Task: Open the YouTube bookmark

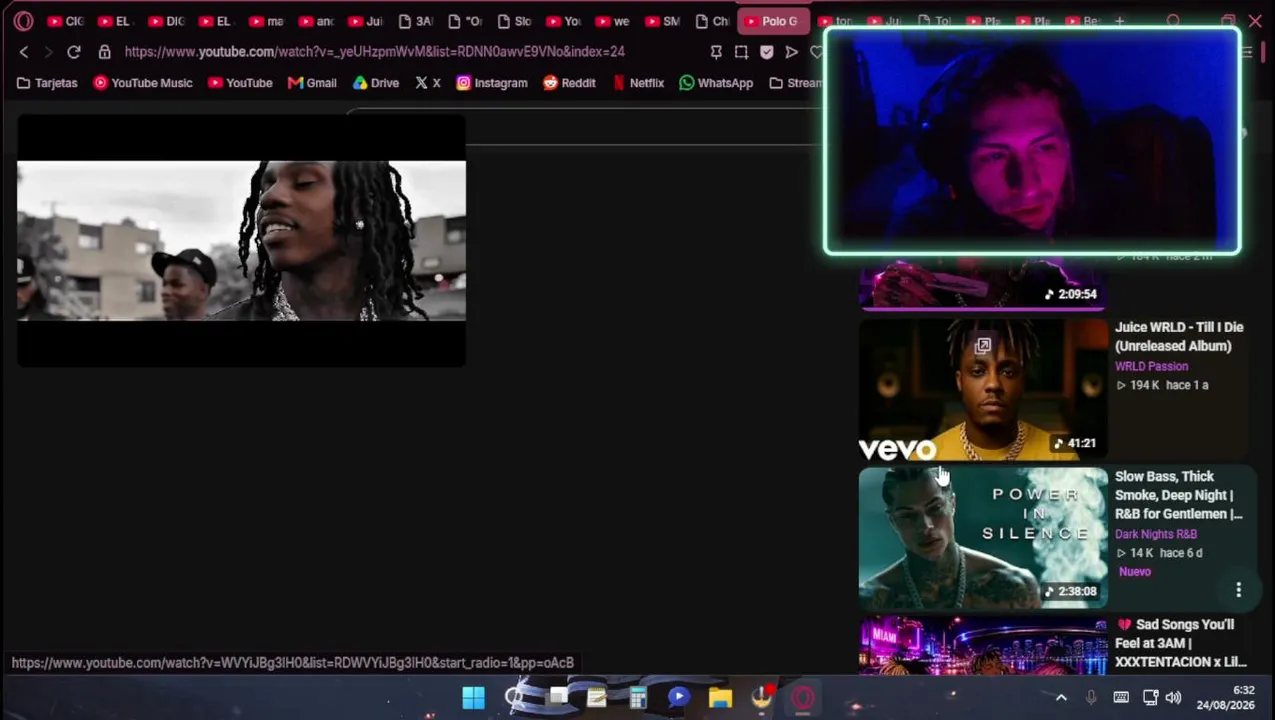Action: pyautogui.click(x=240, y=83)
